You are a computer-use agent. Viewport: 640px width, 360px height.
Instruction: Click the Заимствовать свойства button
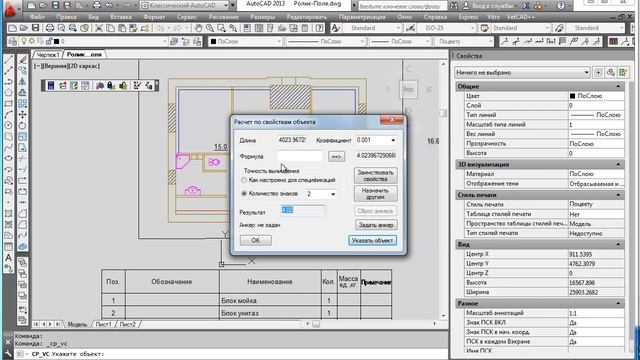[x=376, y=176]
